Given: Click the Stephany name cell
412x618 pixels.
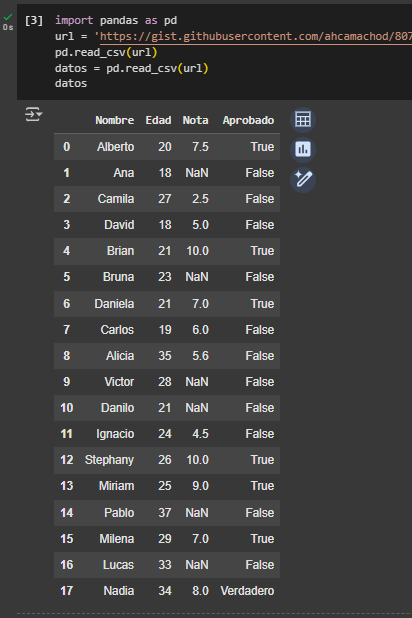Looking at the screenshot, I should point(109,460).
